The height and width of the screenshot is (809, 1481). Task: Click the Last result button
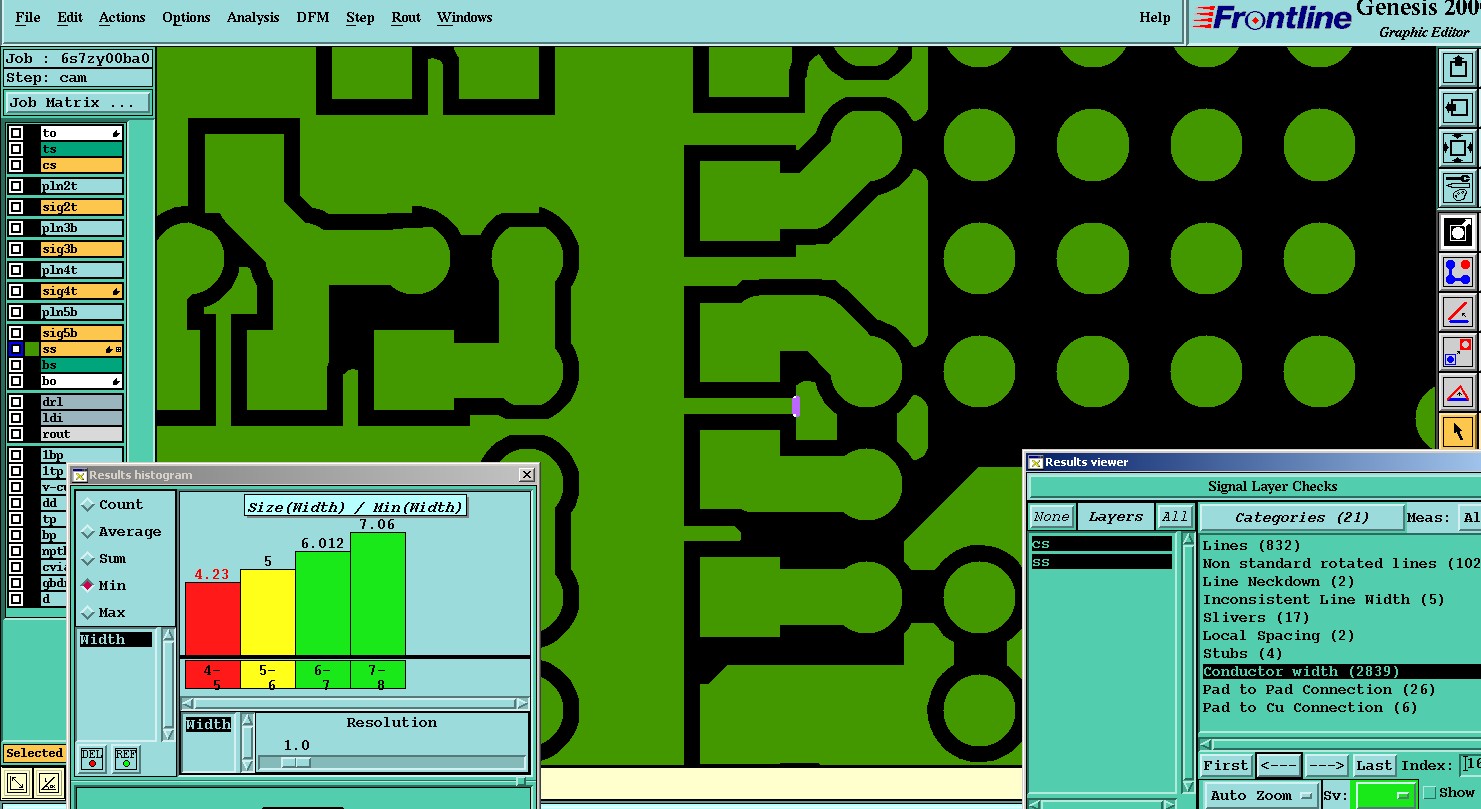coord(1373,765)
